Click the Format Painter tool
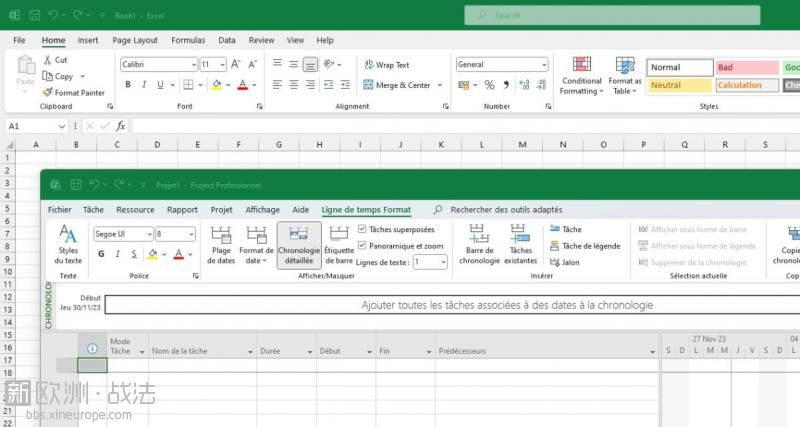The height and width of the screenshot is (427, 800). [73, 92]
